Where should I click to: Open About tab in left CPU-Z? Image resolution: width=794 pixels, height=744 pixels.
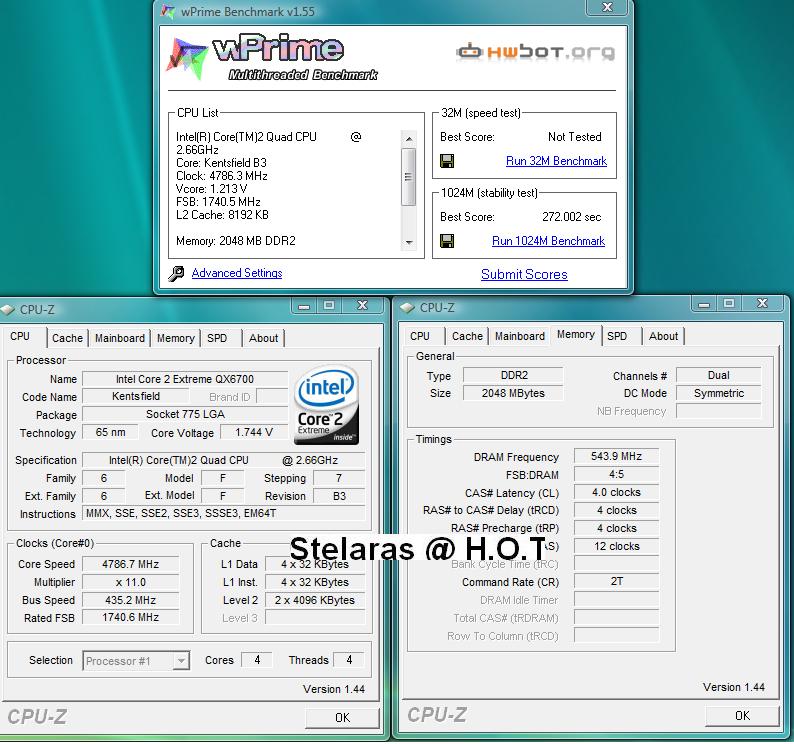(263, 338)
